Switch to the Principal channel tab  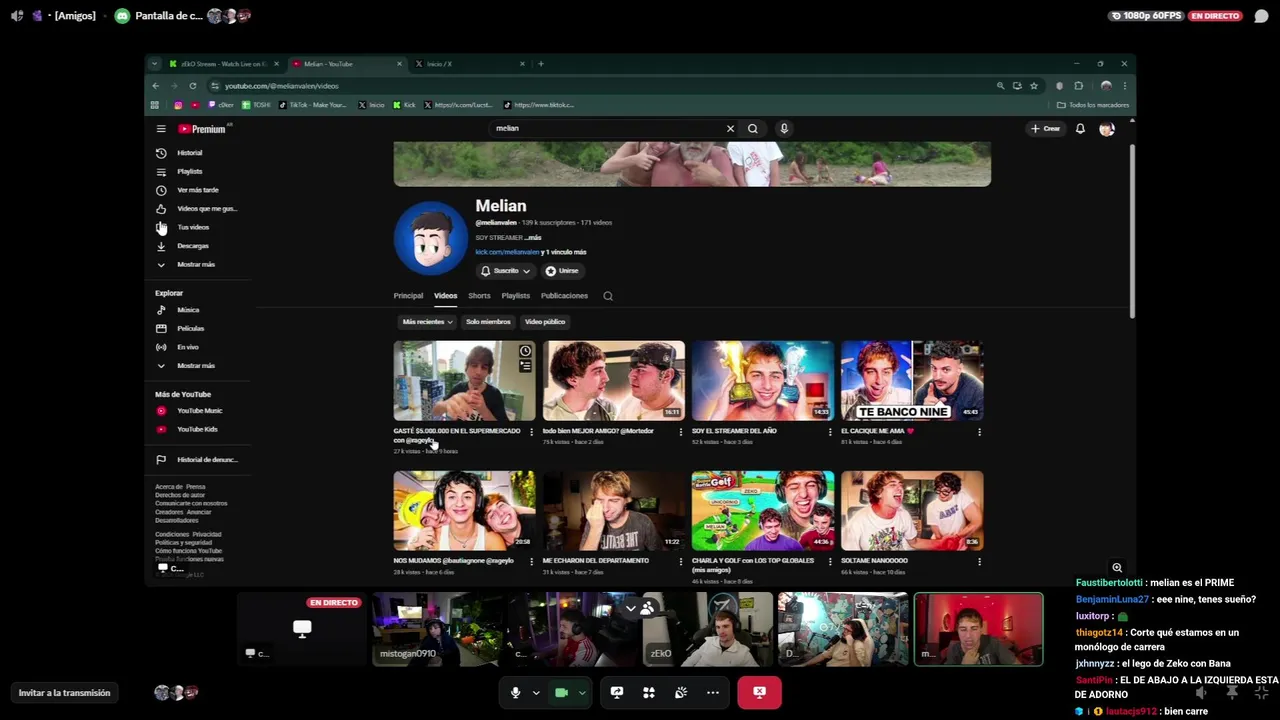click(408, 296)
